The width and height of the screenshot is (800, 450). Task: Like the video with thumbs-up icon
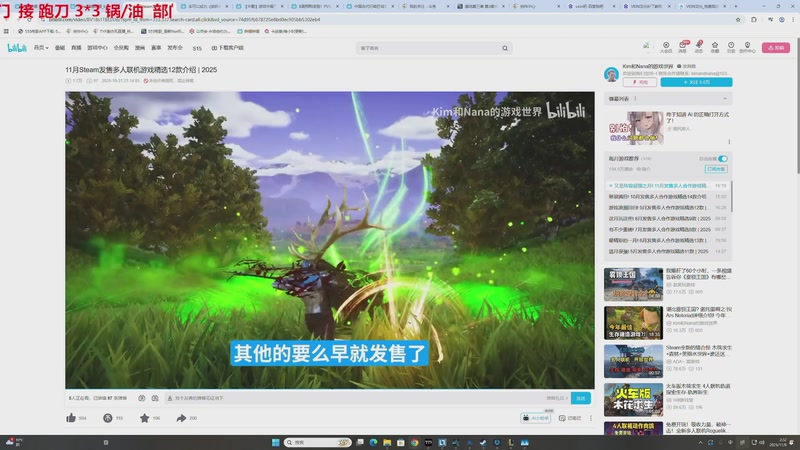point(71,418)
